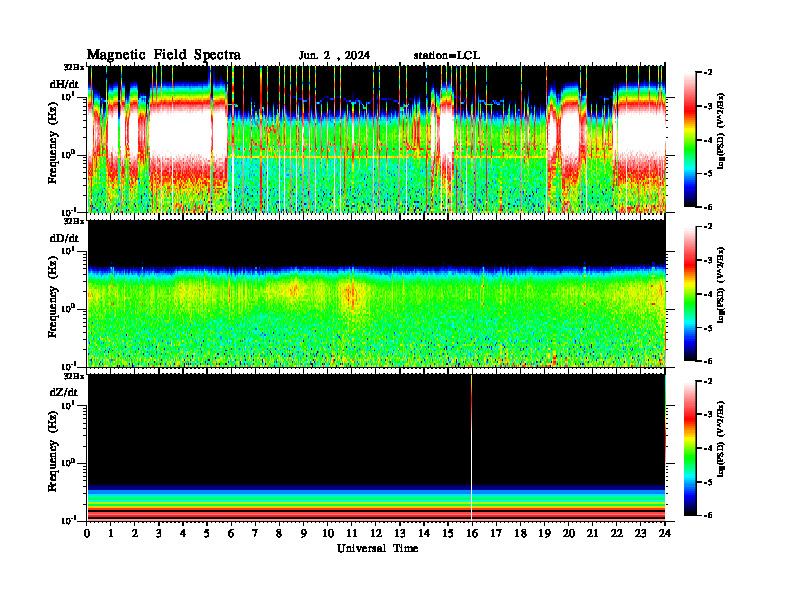Click the dH/dt spectrogram plot area
The width and height of the screenshot is (792, 612).
click(376, 139)
